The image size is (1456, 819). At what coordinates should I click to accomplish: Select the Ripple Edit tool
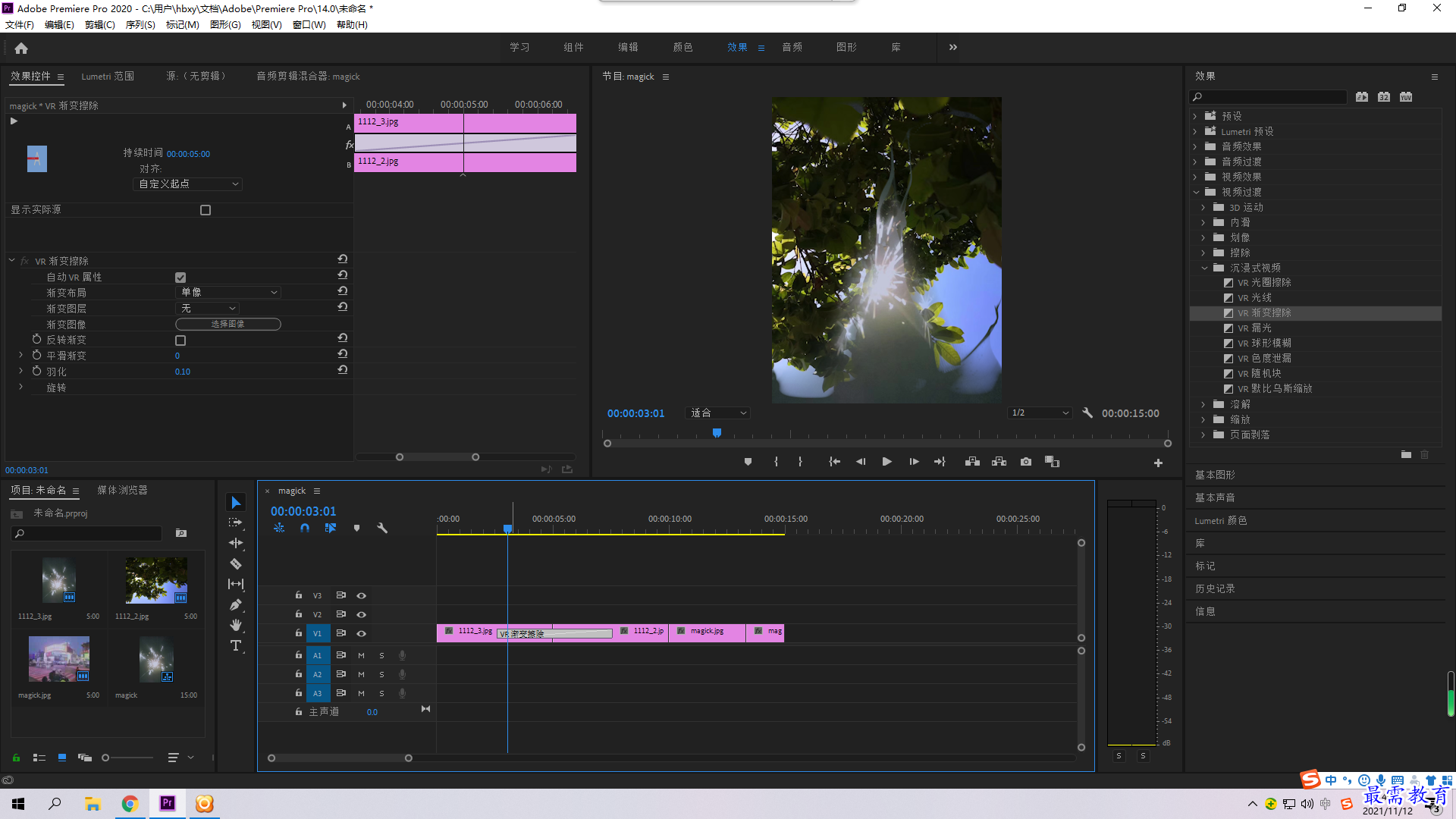(x=236, y=543)
